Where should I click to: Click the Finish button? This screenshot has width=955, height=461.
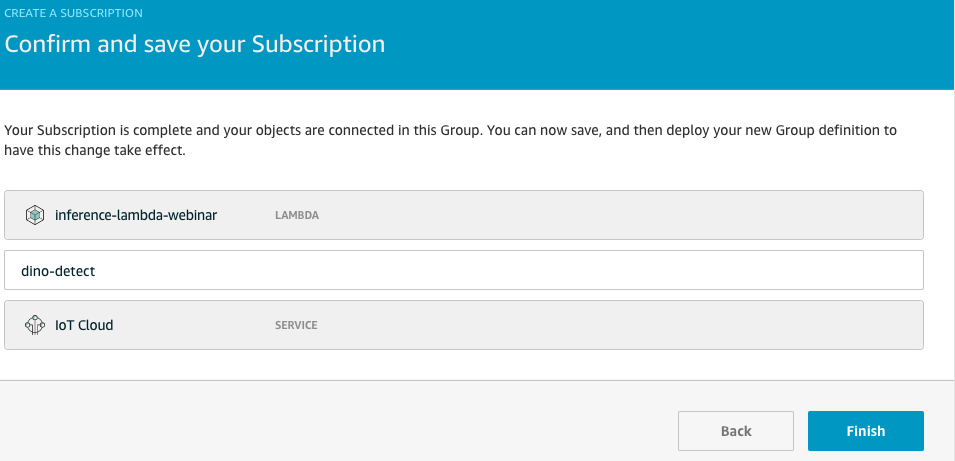[865, 431]
